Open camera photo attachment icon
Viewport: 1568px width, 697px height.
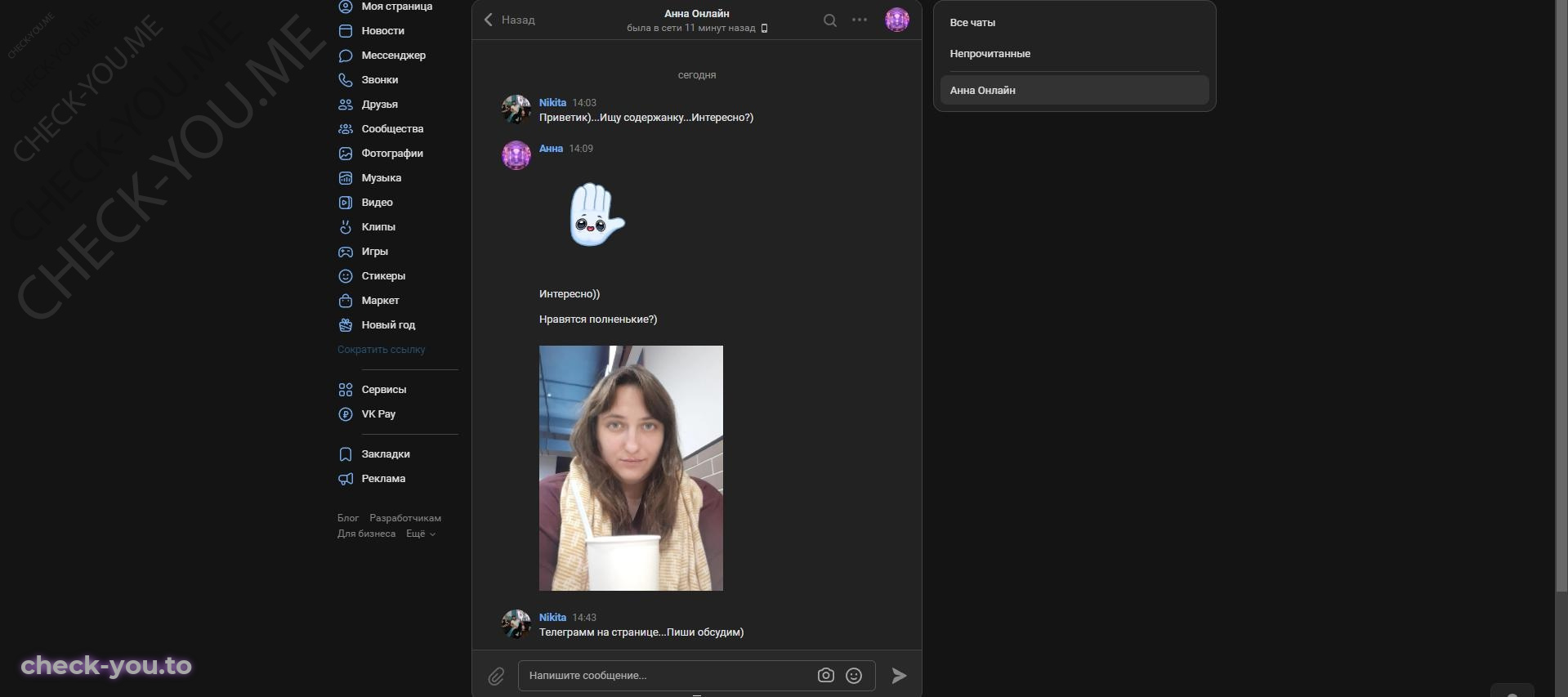click(x=826, y=676)
